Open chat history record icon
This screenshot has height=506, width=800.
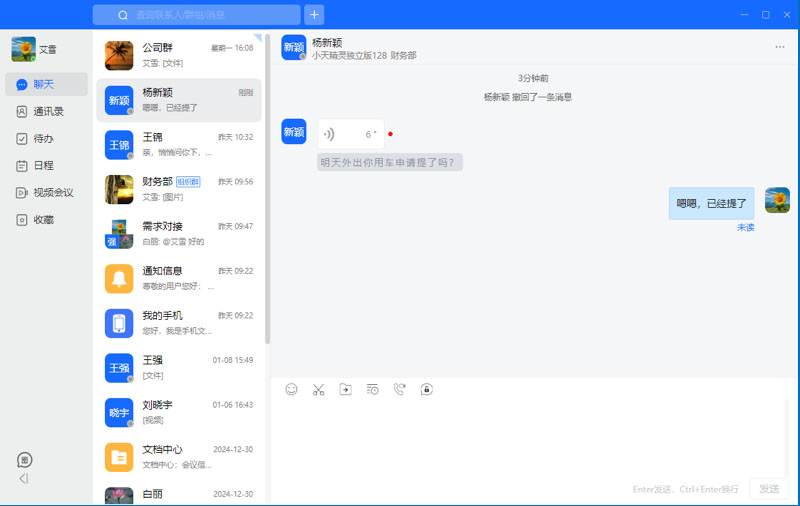(x=372, y=389)
